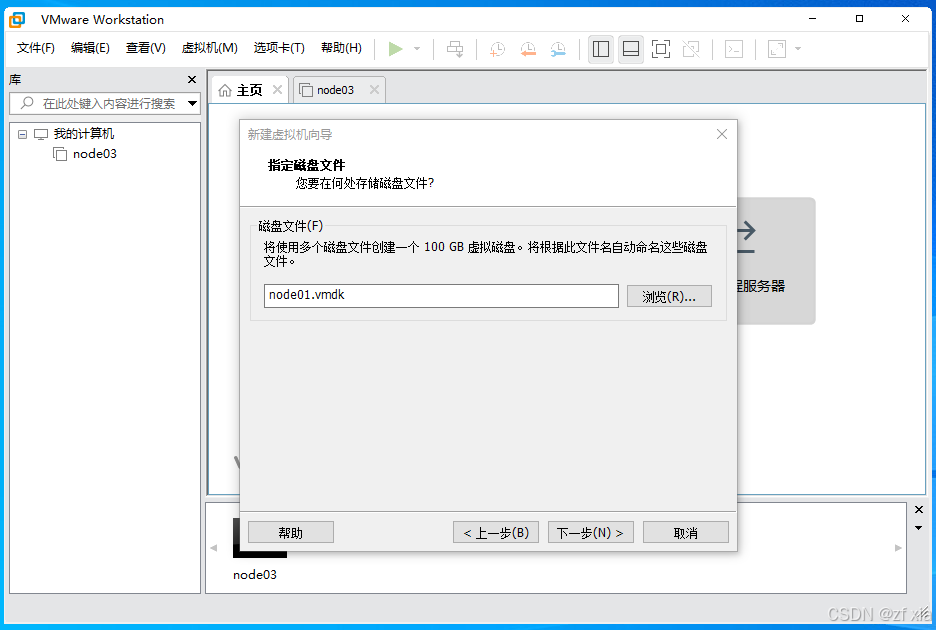This screenshot has height=630, width=936.
Task: Open the 编辑(E) menu
Action: tap(90, 48)
